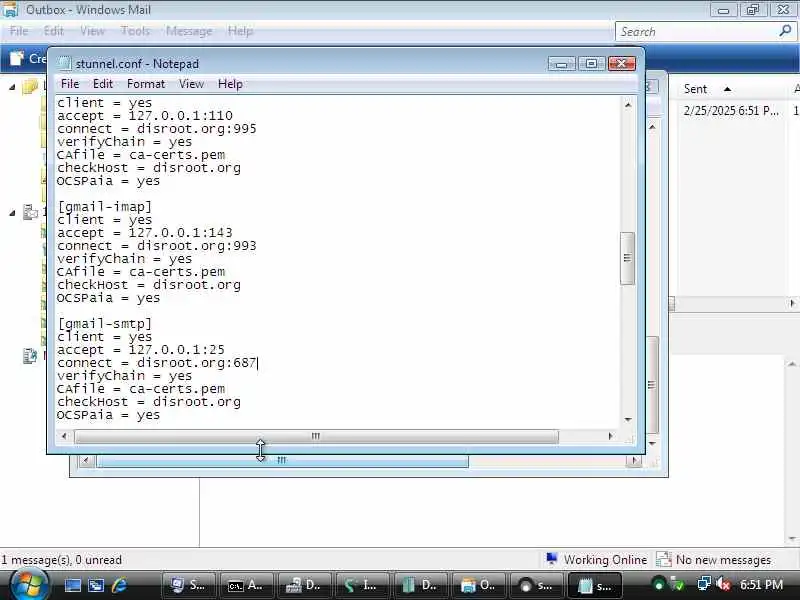Switch to first 'D..' taskbar button
The height and width of the screenshot is (600, 800).
click(x=305, y=585)
